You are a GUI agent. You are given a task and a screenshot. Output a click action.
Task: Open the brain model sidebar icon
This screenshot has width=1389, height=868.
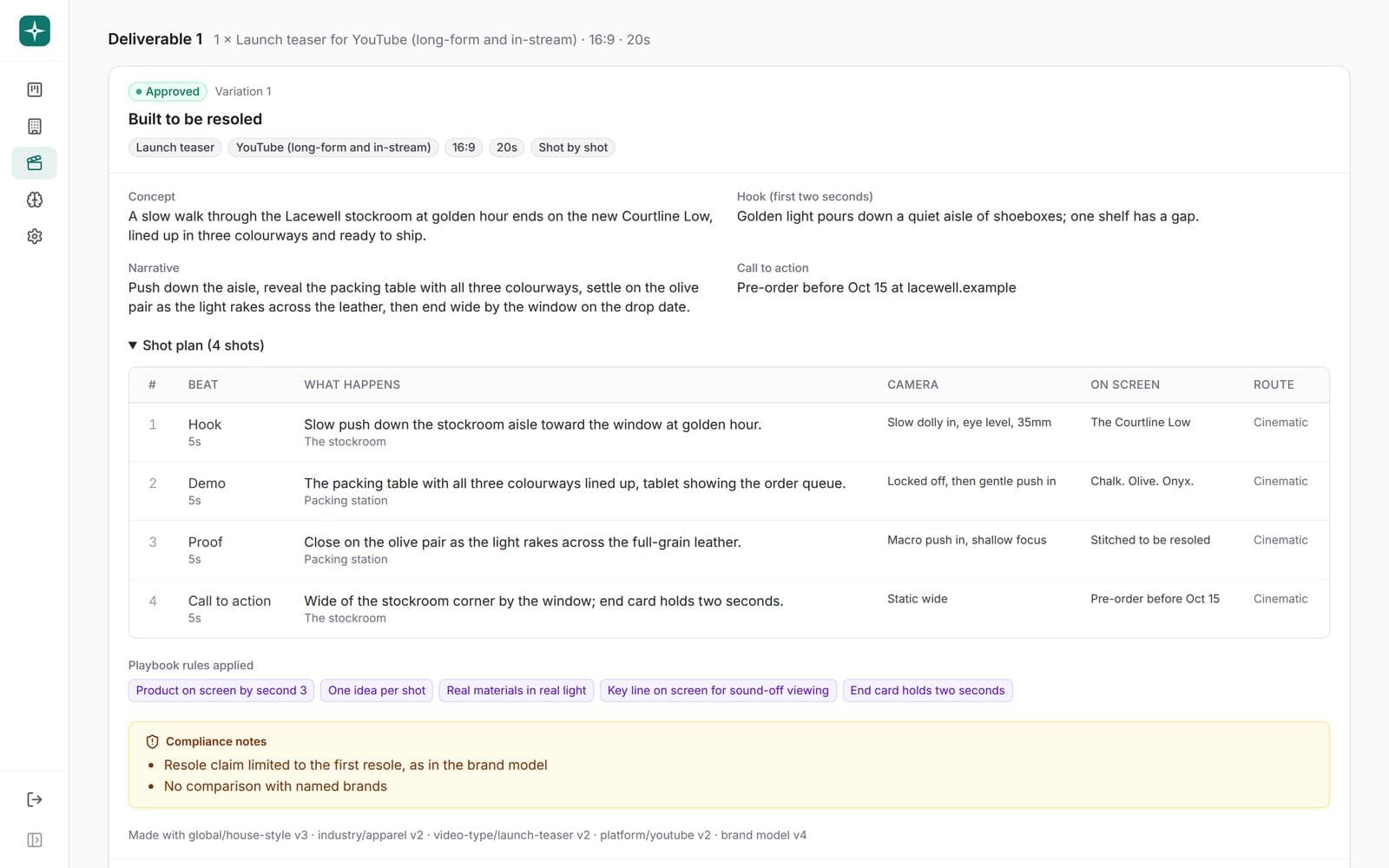35,200
